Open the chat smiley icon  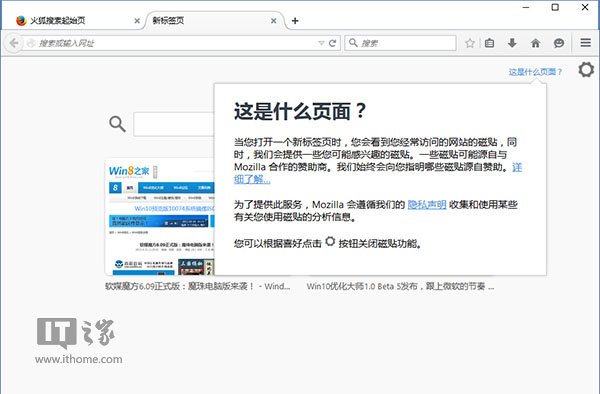(x=559, y=43)
